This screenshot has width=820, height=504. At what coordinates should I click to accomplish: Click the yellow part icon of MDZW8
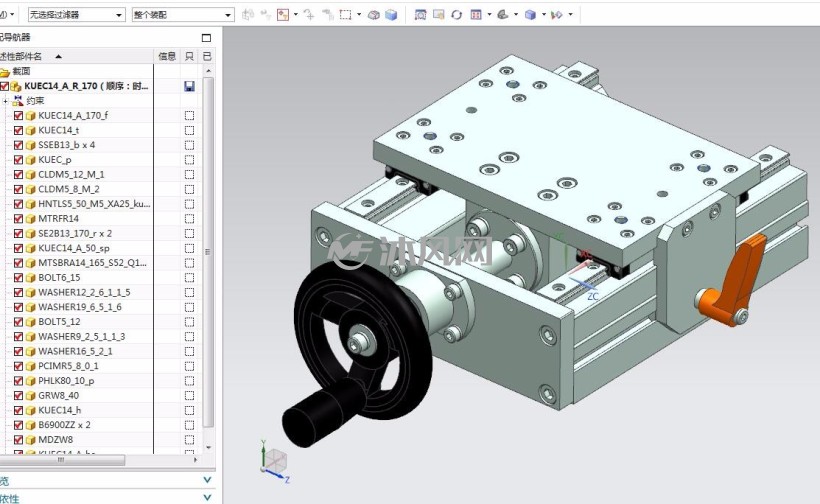pyautogui.click(x=31, y=440)
